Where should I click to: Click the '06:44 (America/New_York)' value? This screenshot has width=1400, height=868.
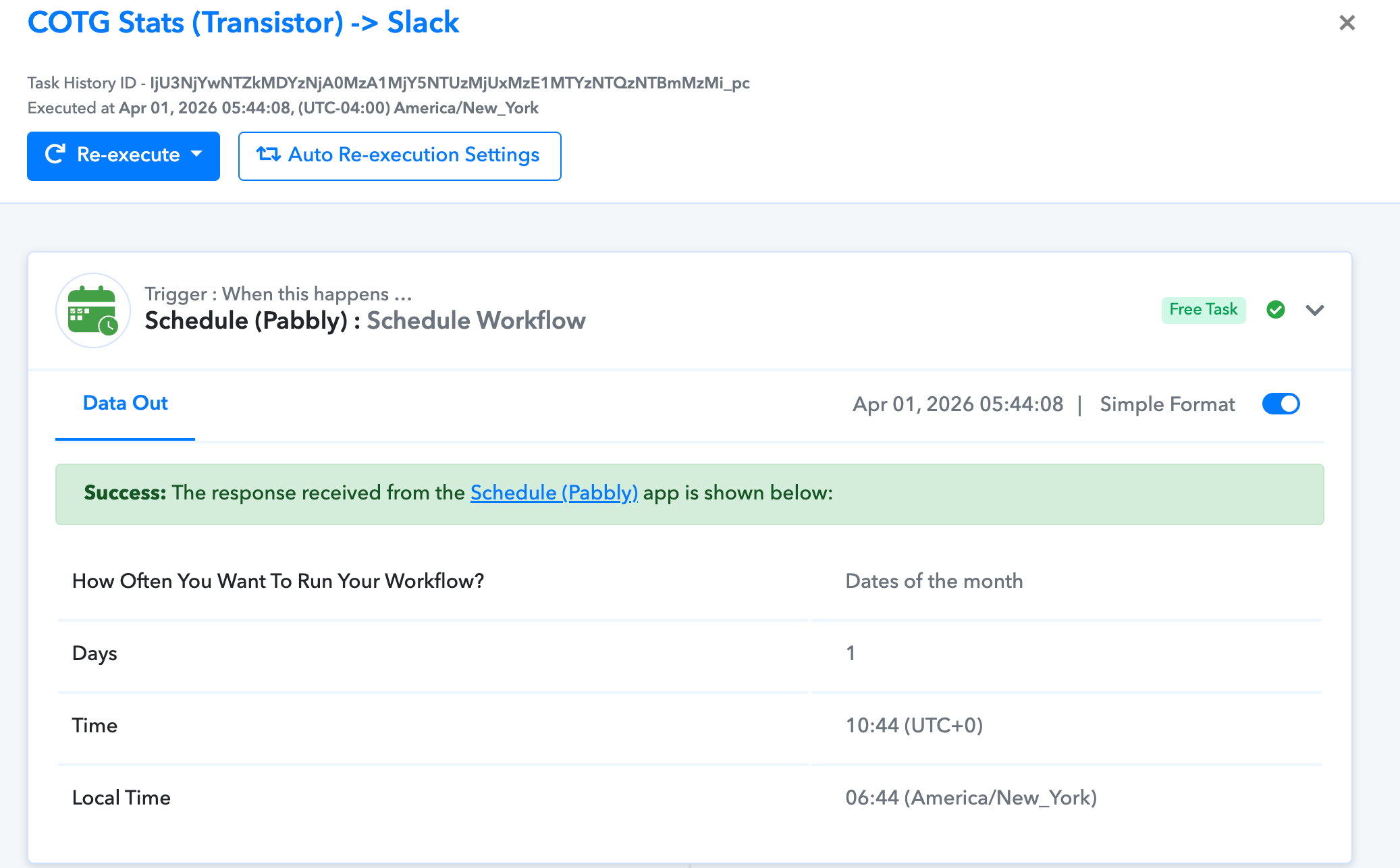tap(971, 798)
